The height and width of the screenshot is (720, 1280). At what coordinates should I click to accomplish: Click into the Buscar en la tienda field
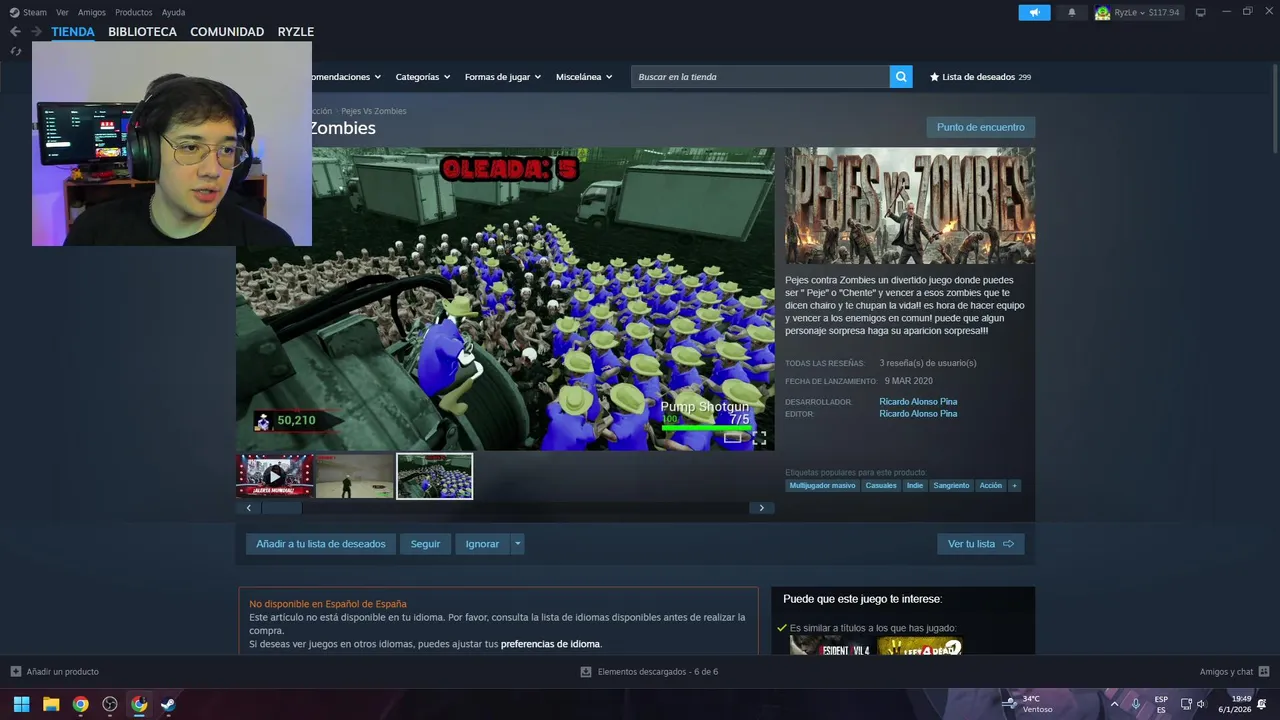click(760, 77)
